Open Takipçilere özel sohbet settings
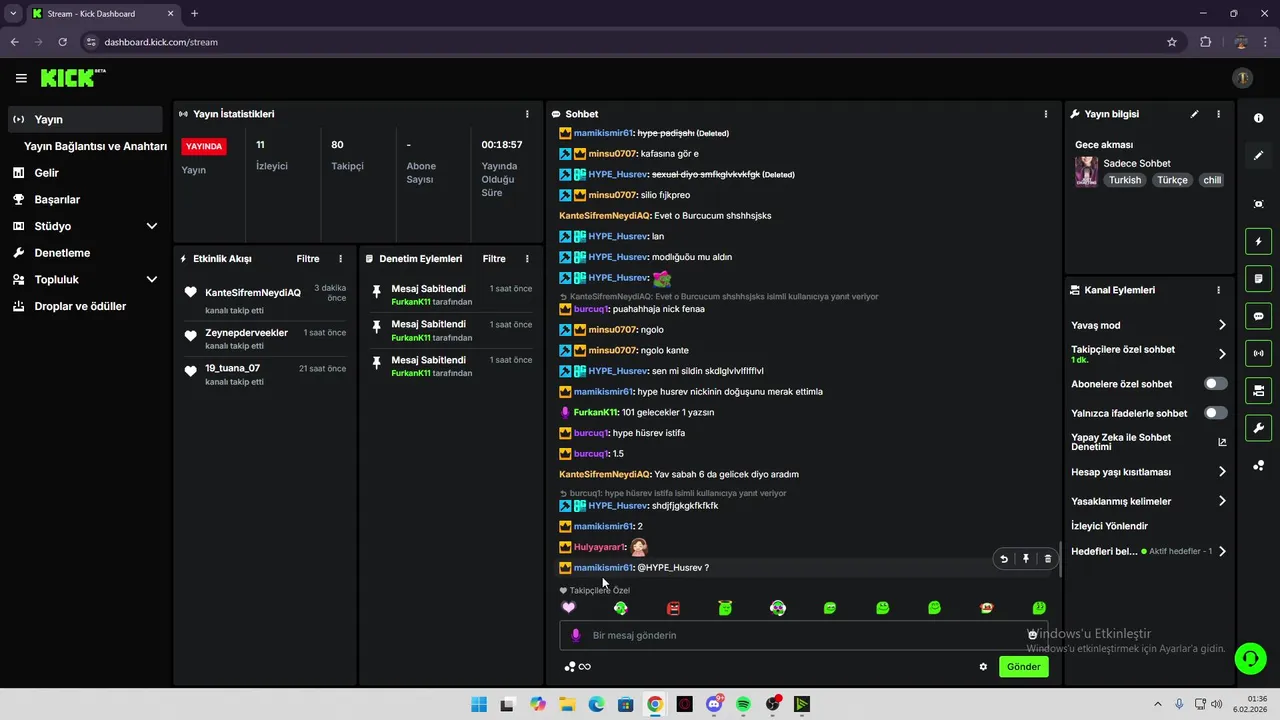1280x720 pixels. click(1148, 354)
